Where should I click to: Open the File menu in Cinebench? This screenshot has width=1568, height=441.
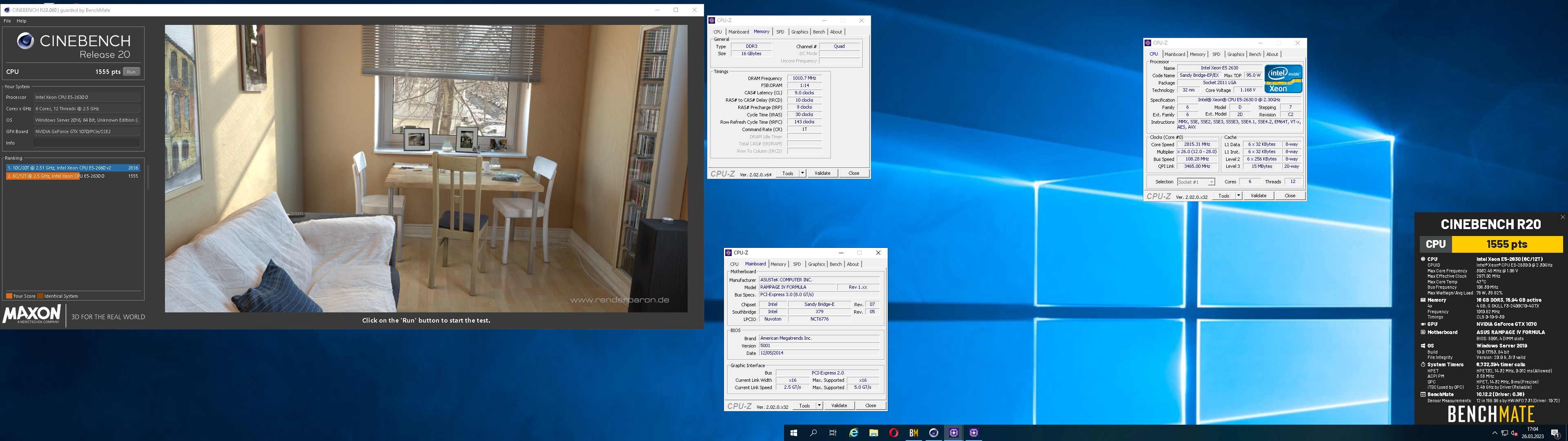coord(7,21)
